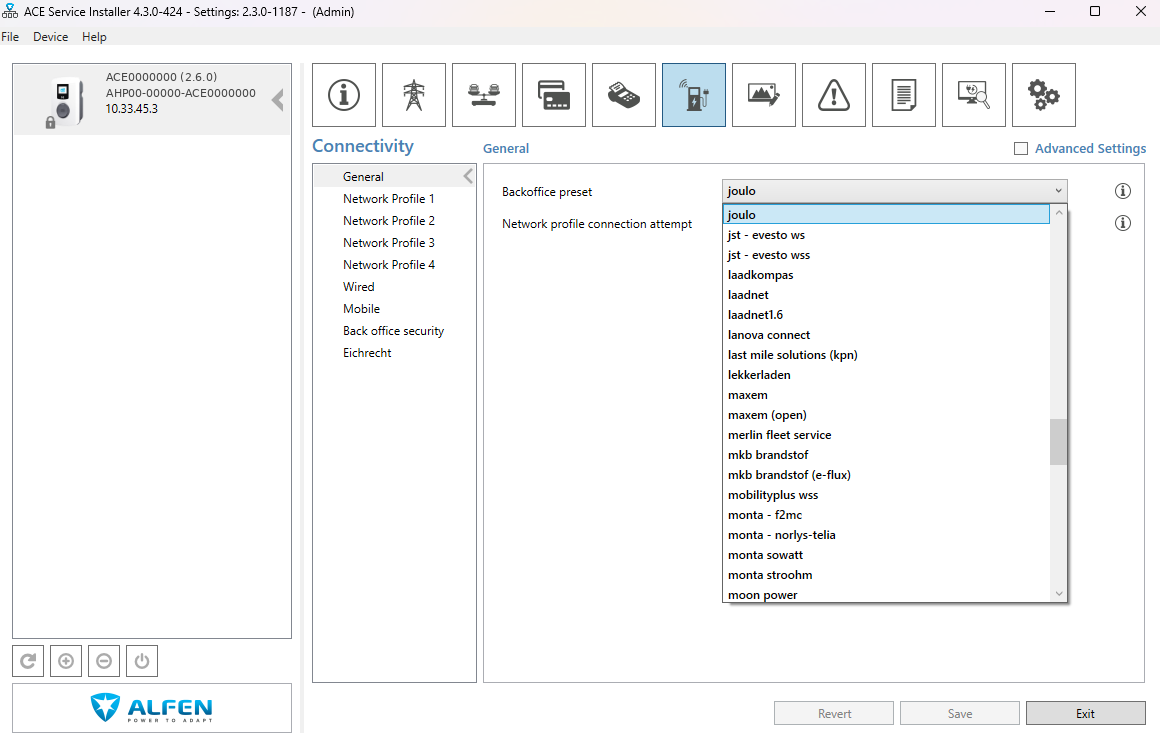Select monta - f2mc preset
This screenshot has width=1160, height=744.
tap(886, 514)
